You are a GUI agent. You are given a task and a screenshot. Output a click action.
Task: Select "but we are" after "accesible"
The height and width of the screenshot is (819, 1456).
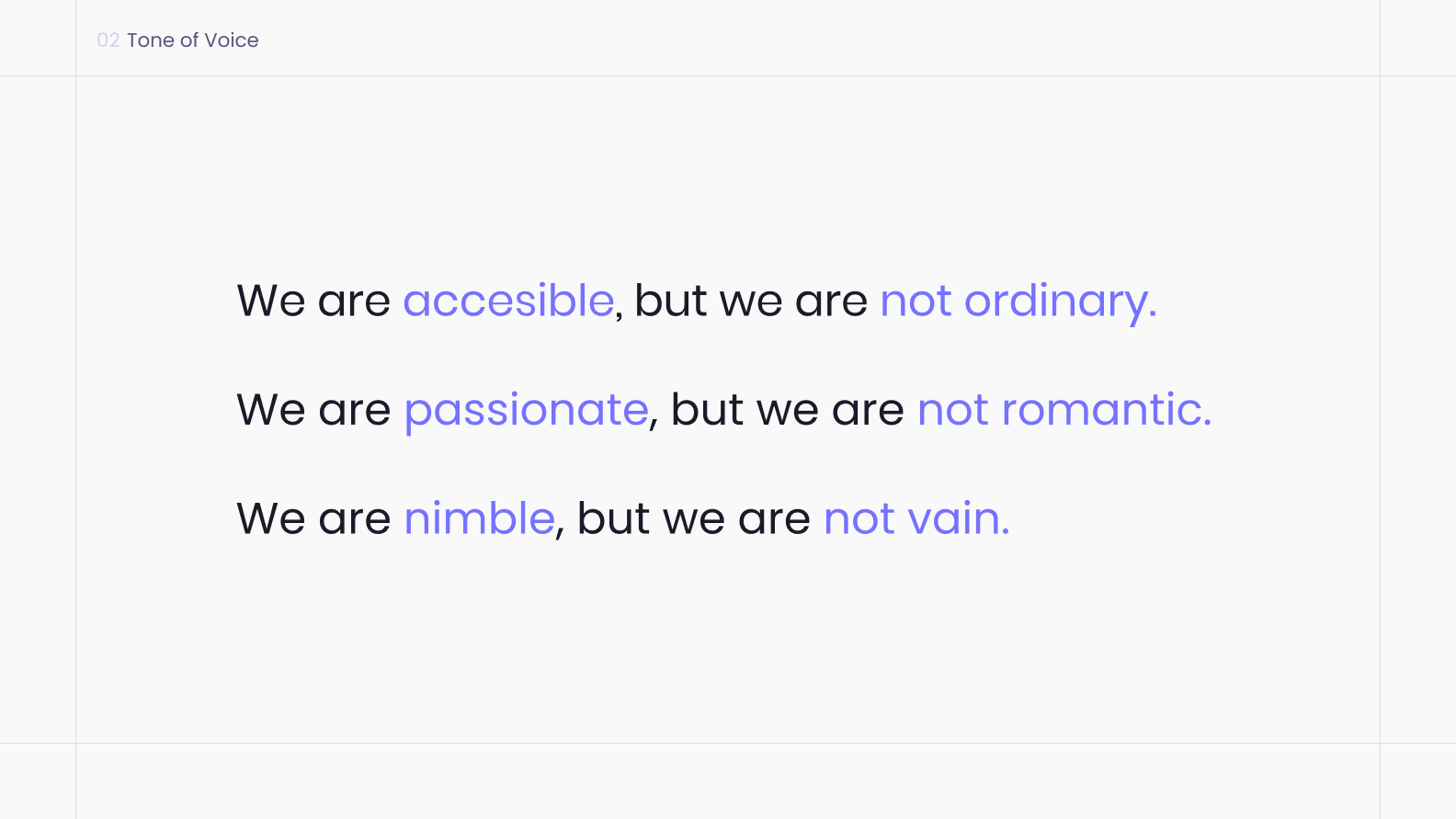point(751,301)
